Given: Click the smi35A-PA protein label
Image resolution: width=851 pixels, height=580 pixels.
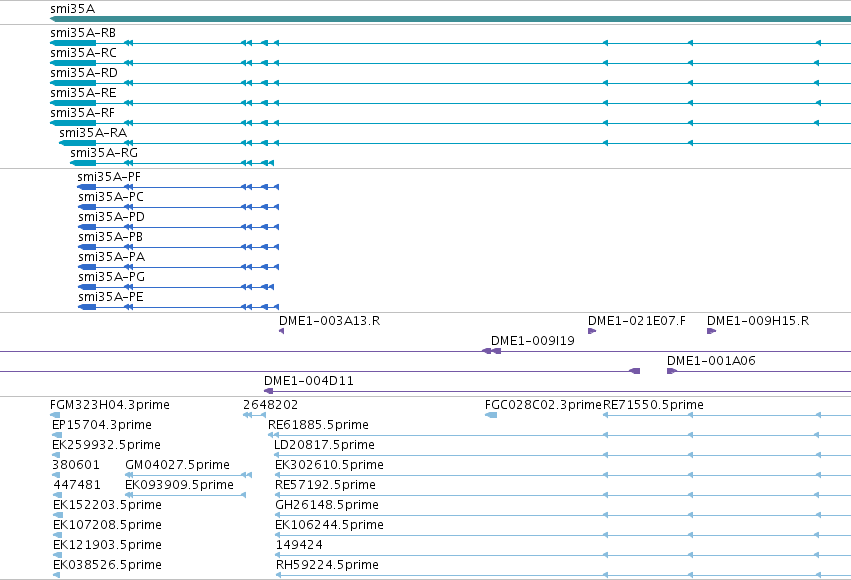Looking at the screenshot, I should coord(111,257).
